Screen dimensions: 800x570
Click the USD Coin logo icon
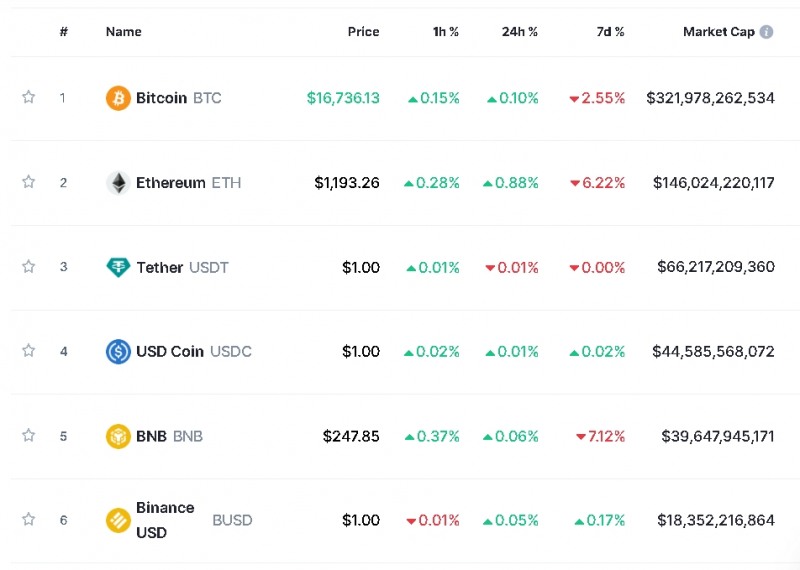coord(118,352)
